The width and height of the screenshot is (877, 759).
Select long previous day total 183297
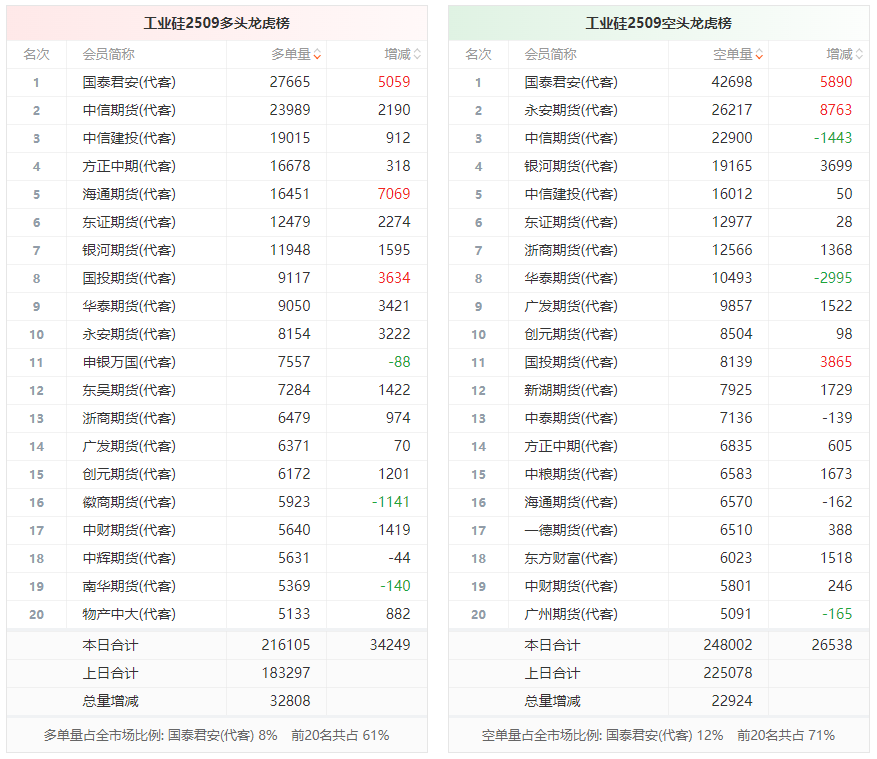286,673
